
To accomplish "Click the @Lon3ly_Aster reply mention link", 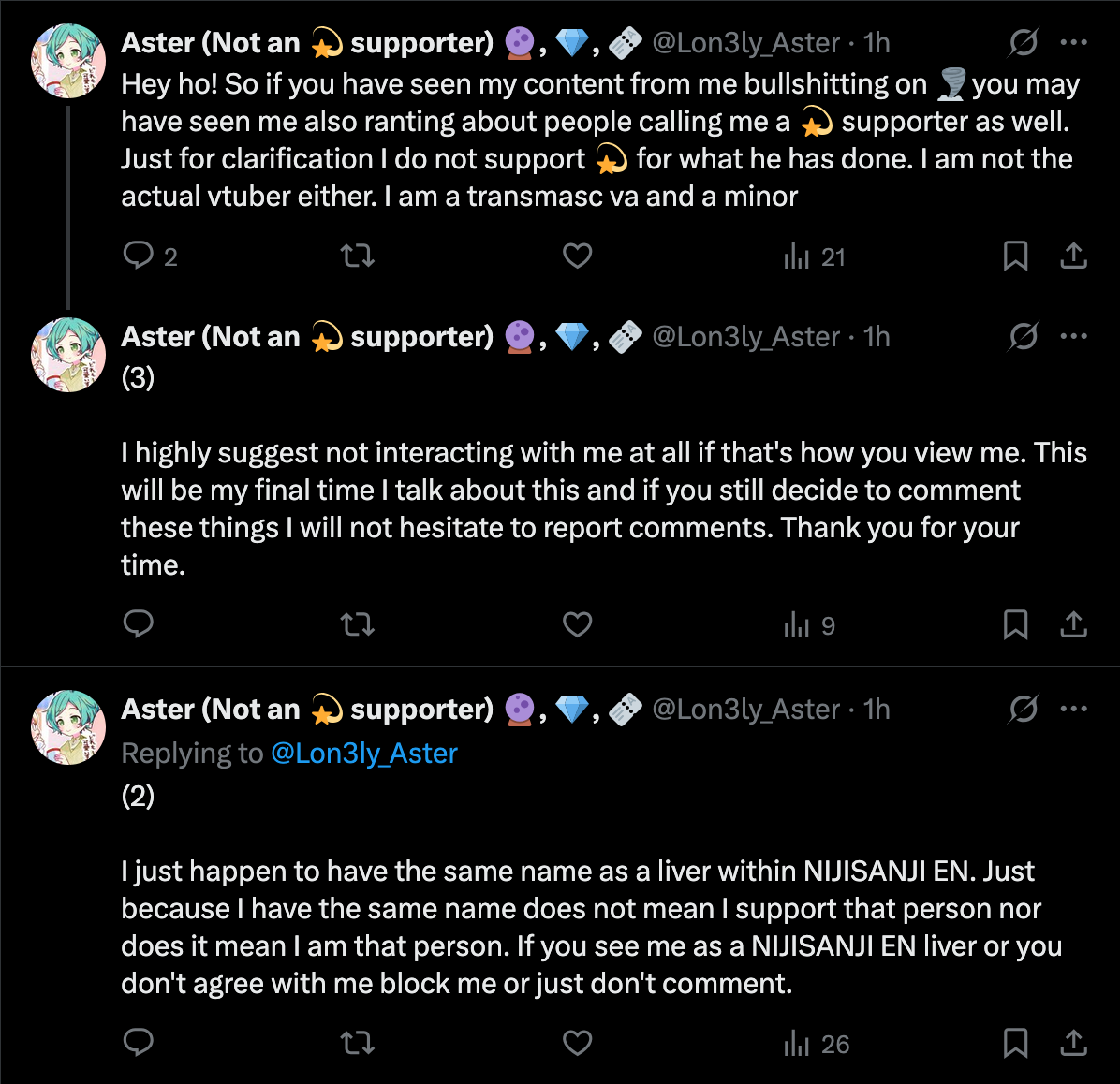I will point(364,754).
